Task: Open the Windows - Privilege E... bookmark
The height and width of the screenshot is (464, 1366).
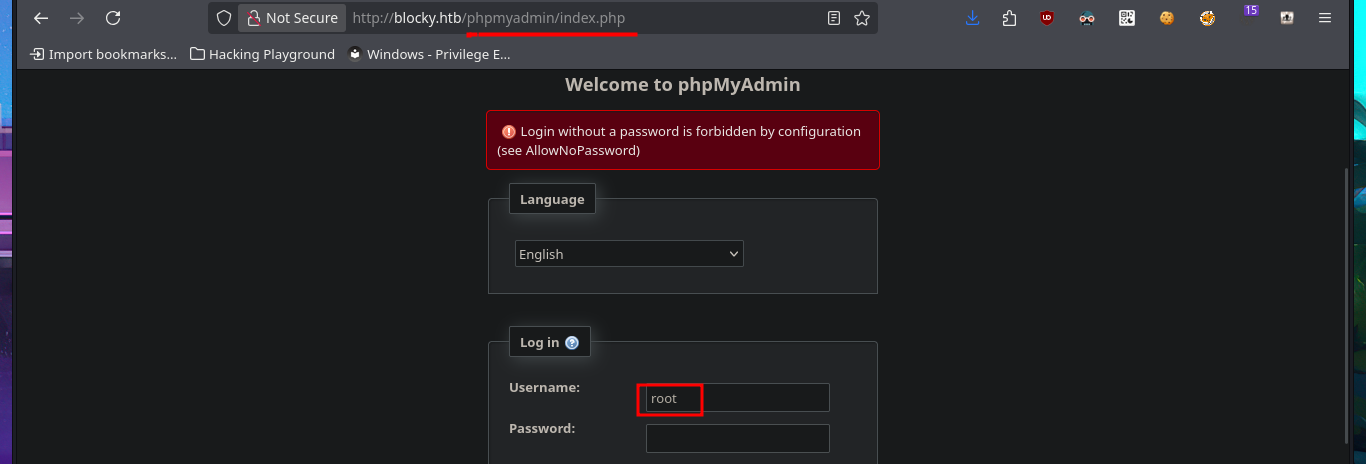Action: 429,54
